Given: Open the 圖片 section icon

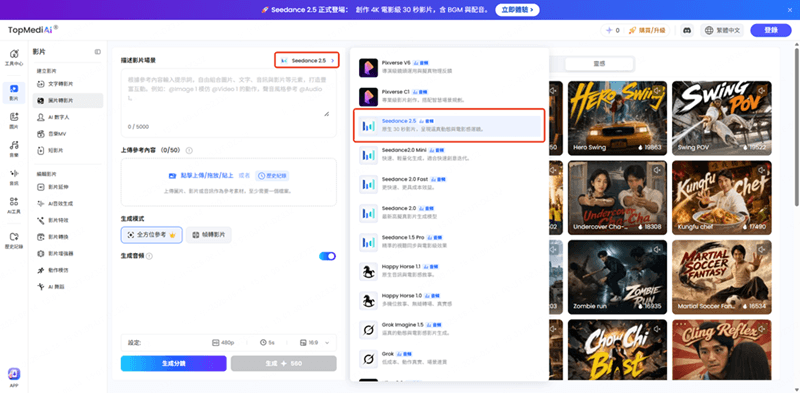Looking at the screenshot, I should click(14, 120).
